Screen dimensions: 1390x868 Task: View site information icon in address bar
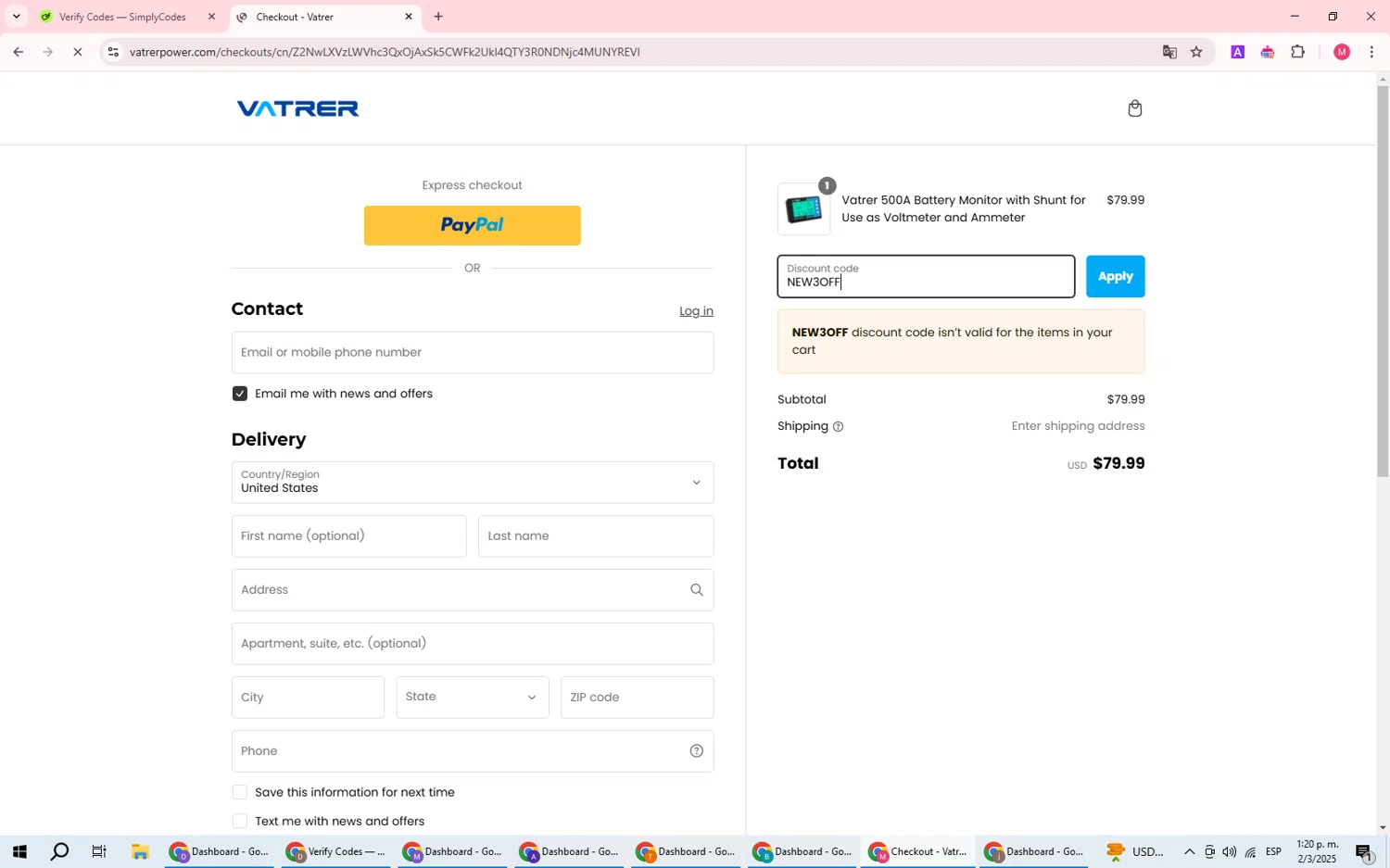[113, 52]
